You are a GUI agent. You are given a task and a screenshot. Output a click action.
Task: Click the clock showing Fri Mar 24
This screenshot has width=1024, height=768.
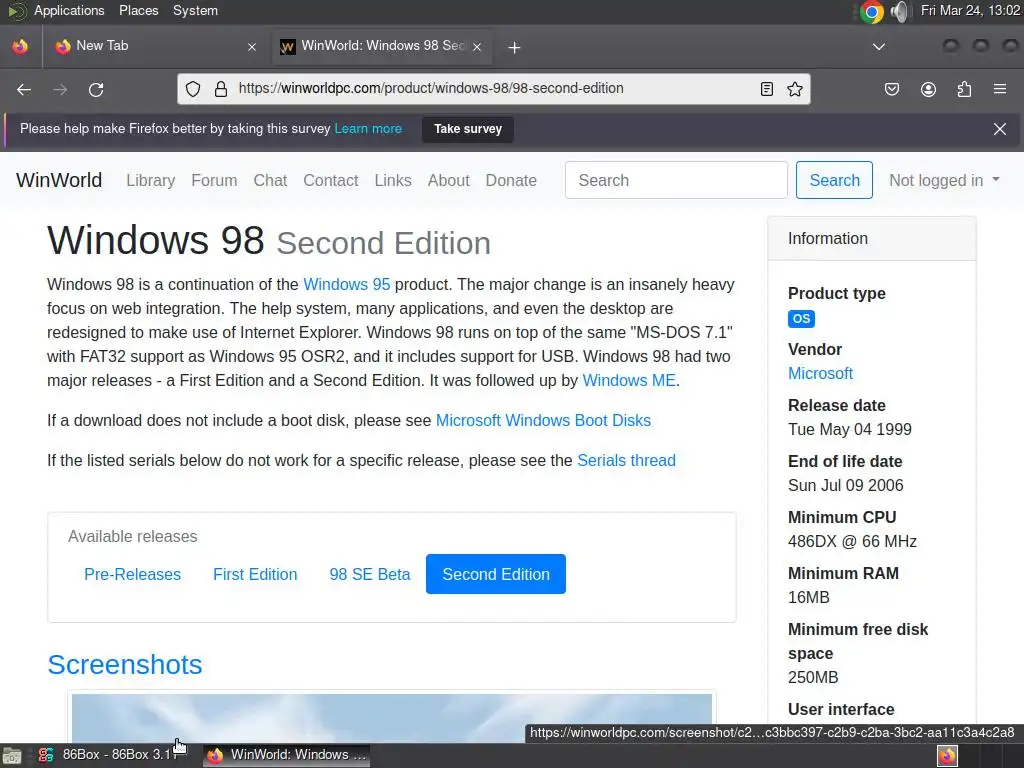(970, 10)
